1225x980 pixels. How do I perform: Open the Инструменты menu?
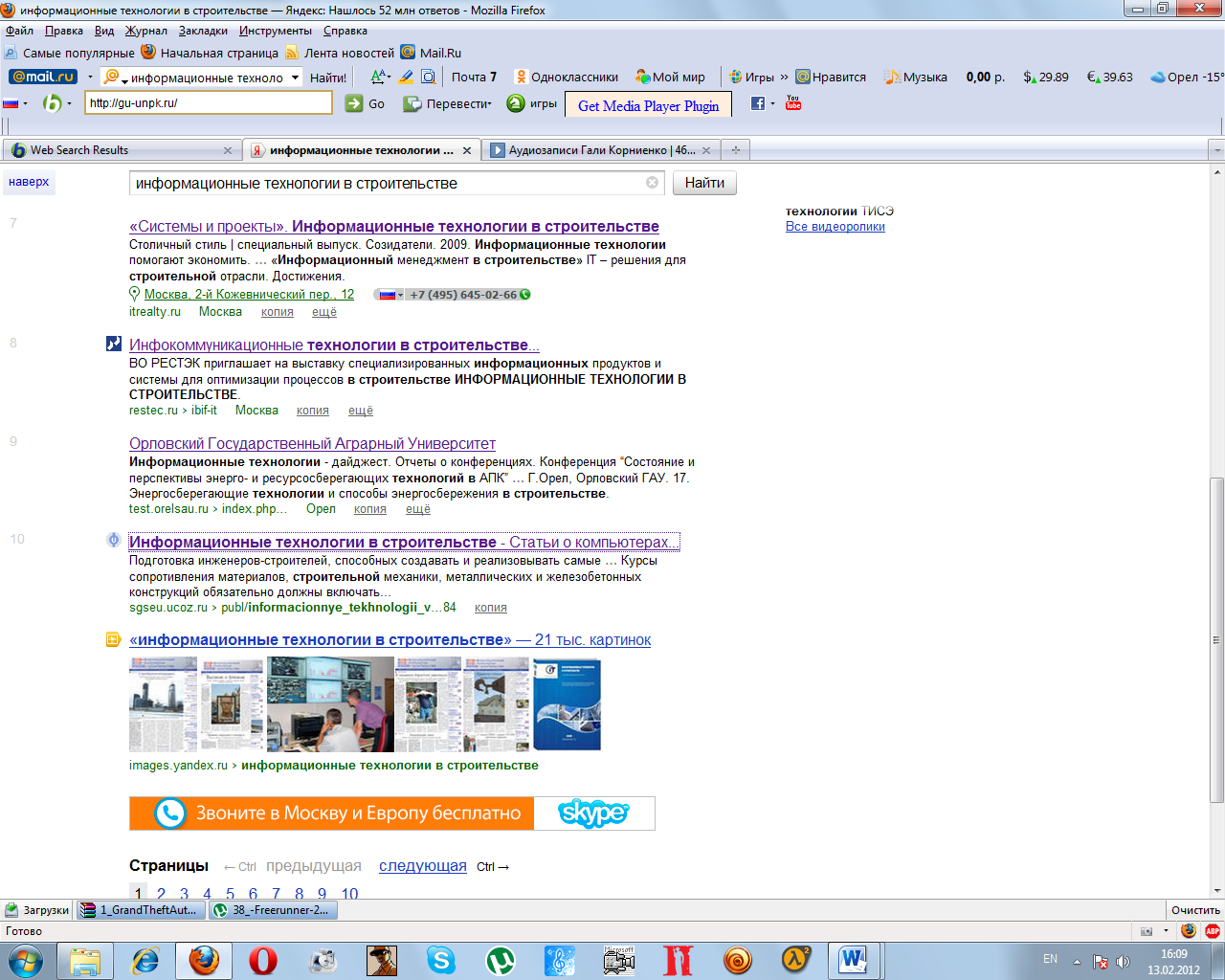[276, 31]
